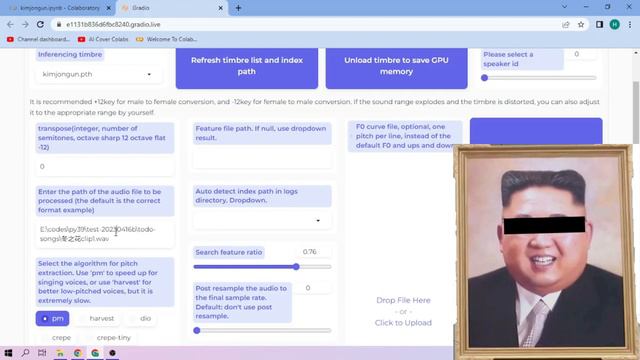Open Chrome three-dot menu

[630, 24]
